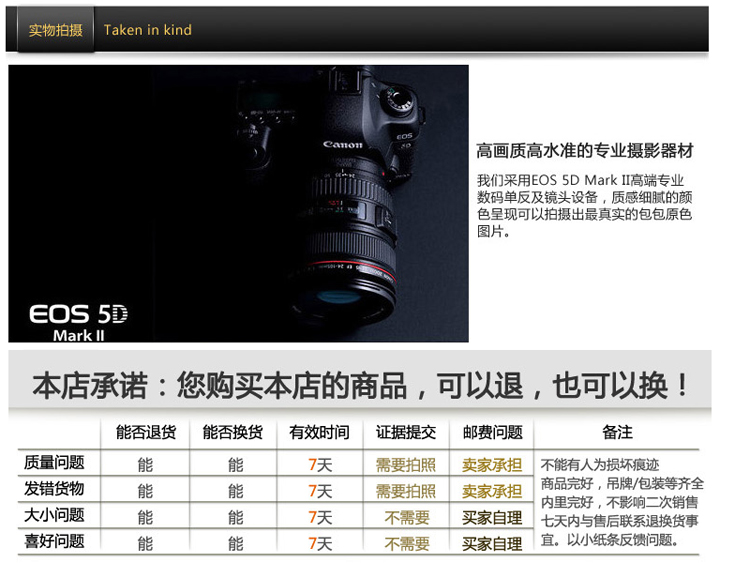750x563 pixels.
Task: Click heading '高画质高水准的专业摄影器材'
Action: (585, 151)
